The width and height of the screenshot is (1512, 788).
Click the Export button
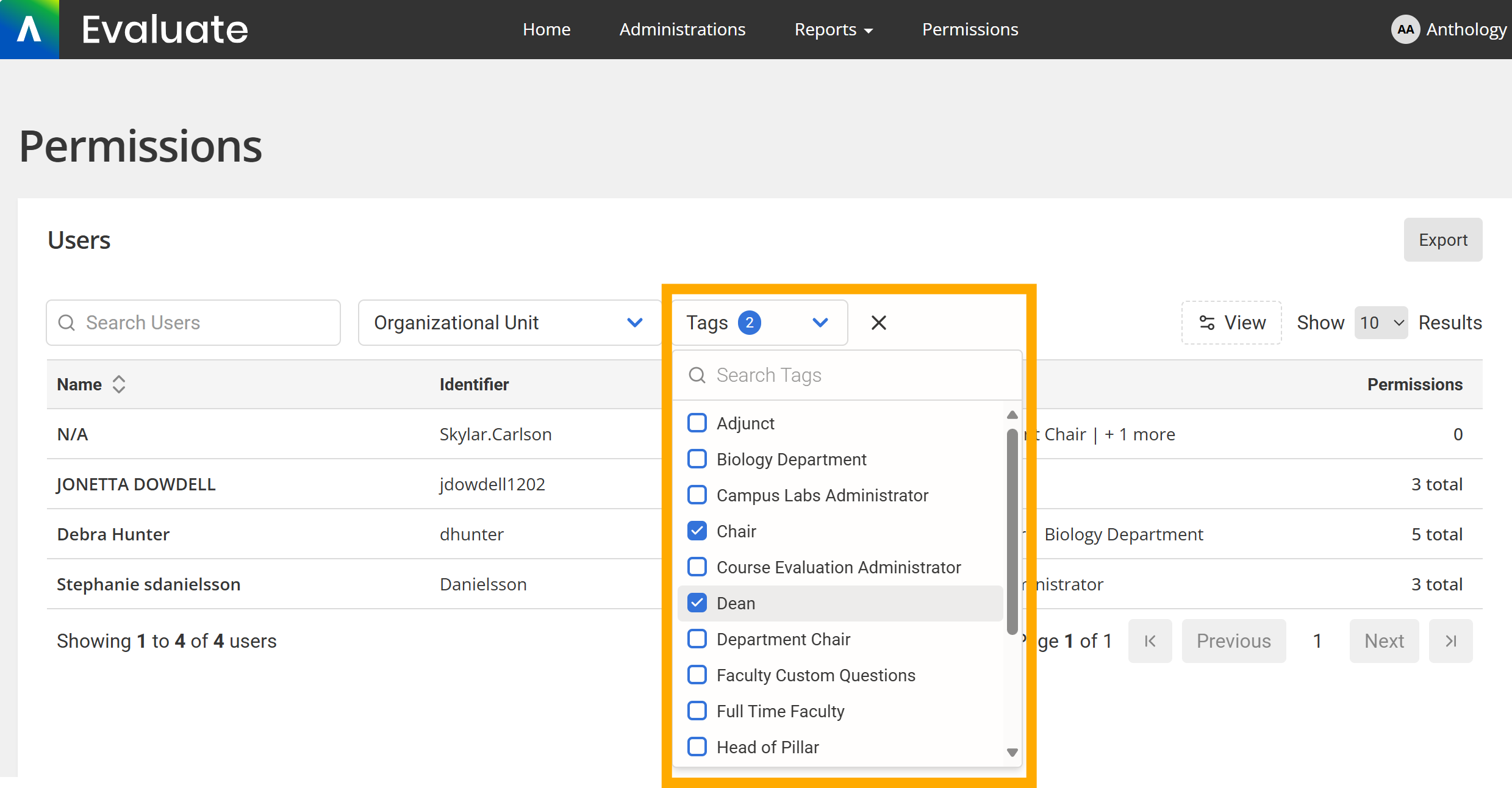pos(1442,240)
